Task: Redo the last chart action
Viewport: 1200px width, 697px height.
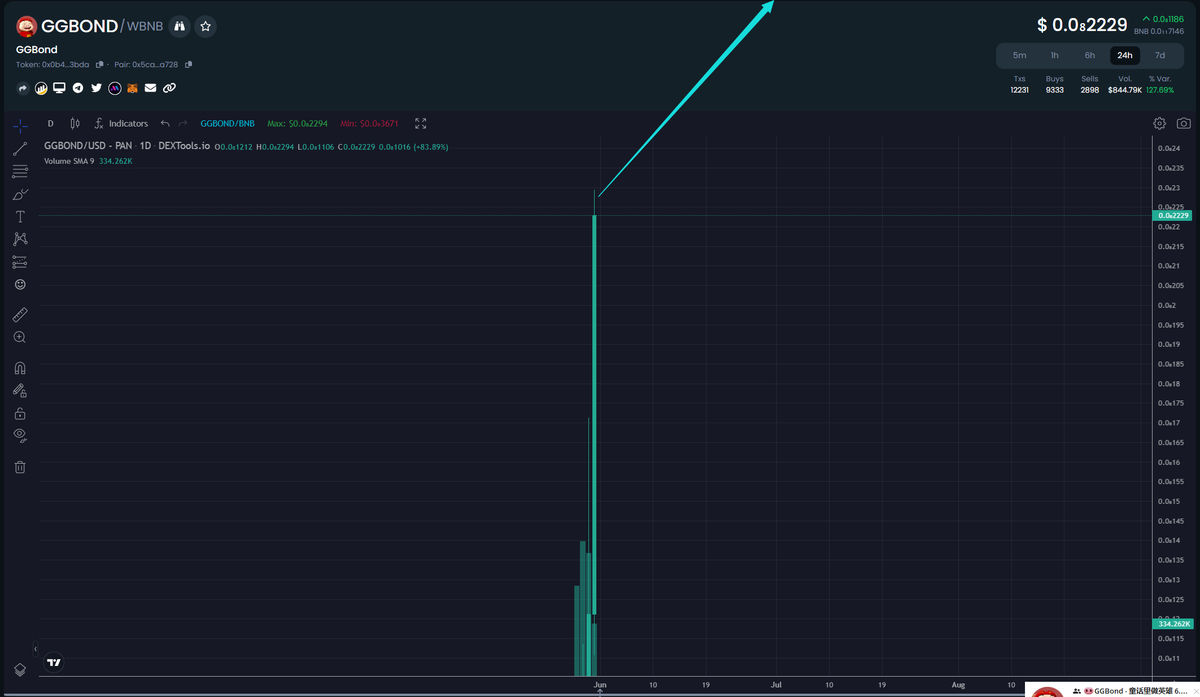Action: (x=182, y=124)
